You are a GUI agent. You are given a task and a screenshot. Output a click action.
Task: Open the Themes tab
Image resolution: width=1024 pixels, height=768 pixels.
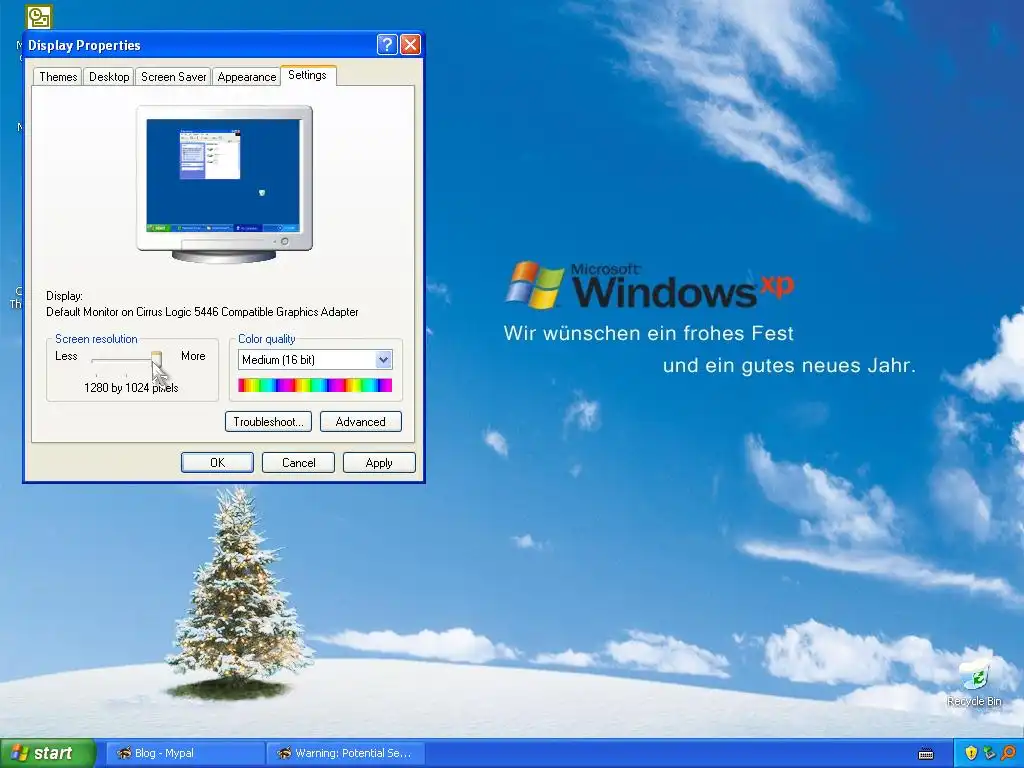(58, 76)
